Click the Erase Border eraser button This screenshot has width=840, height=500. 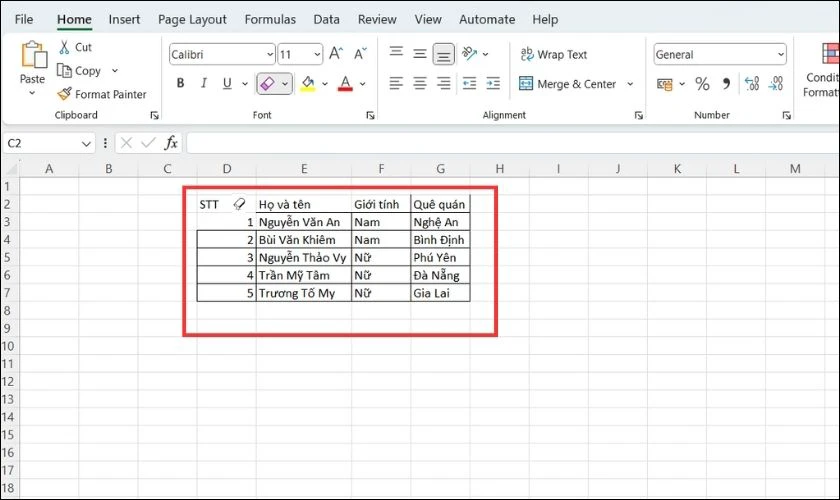[x=267, y=84]
